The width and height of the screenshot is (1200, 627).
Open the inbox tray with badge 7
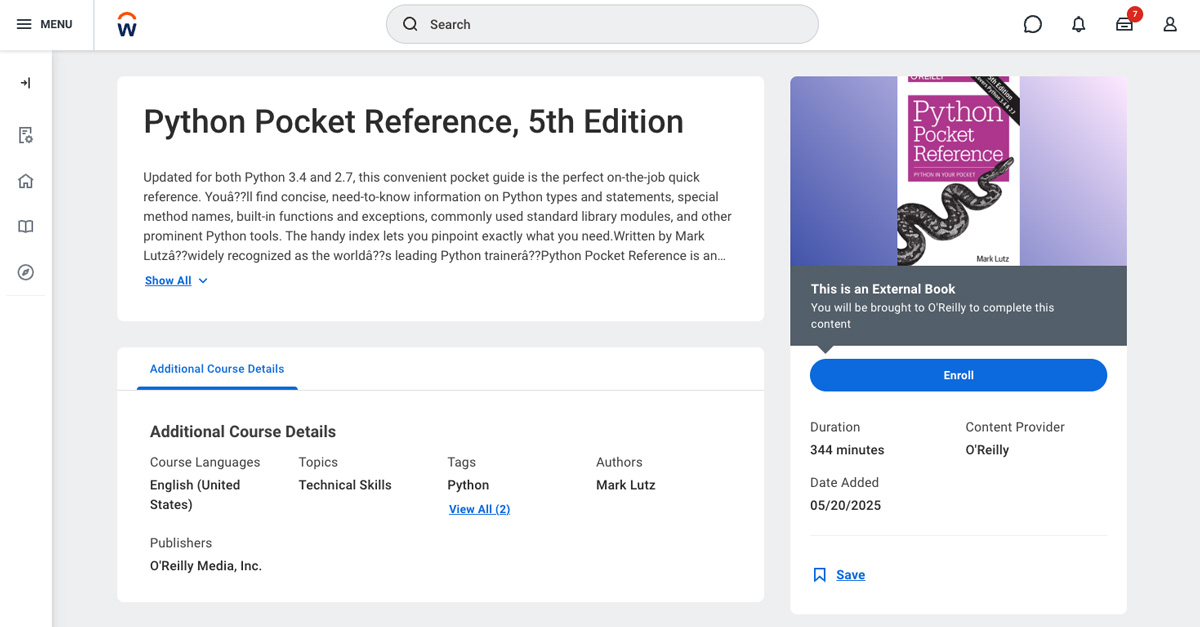(x=1125, y=24)
